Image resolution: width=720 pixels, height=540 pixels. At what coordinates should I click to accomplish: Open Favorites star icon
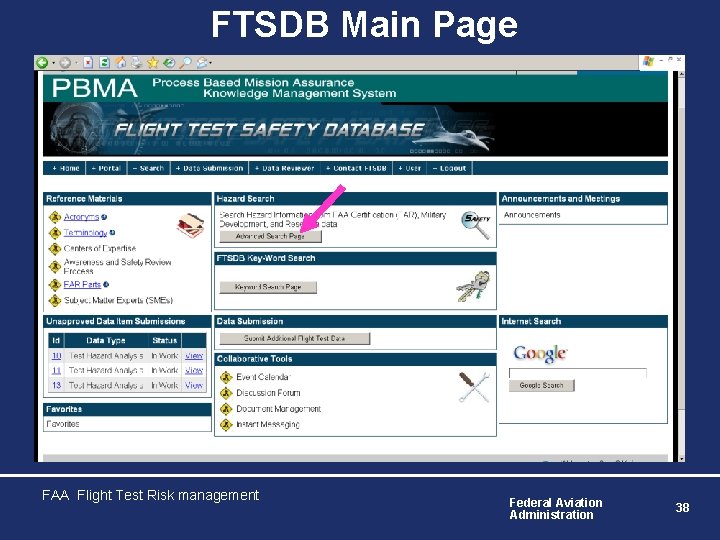[x=152, y=62]
